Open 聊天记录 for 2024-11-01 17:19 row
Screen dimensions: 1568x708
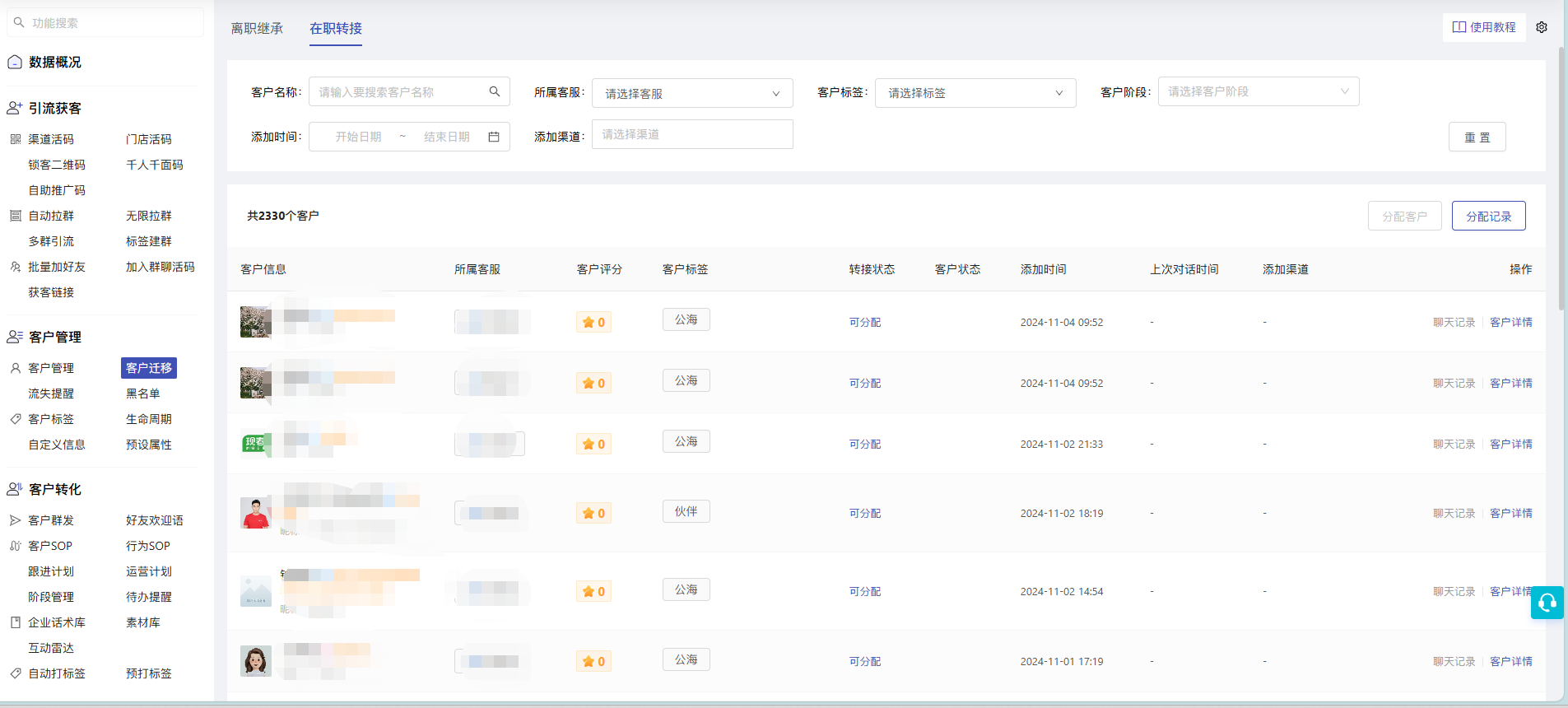[x=1454, y=661]
